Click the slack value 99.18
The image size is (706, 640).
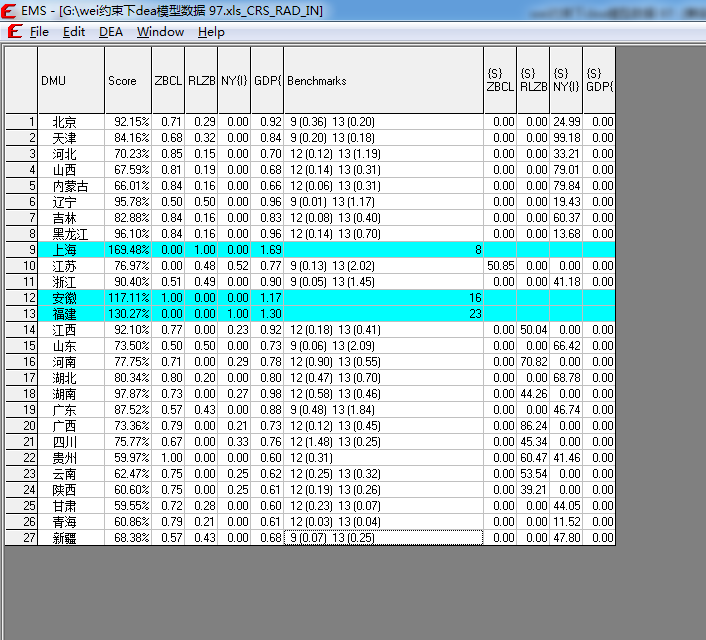(x=566, y=138)
